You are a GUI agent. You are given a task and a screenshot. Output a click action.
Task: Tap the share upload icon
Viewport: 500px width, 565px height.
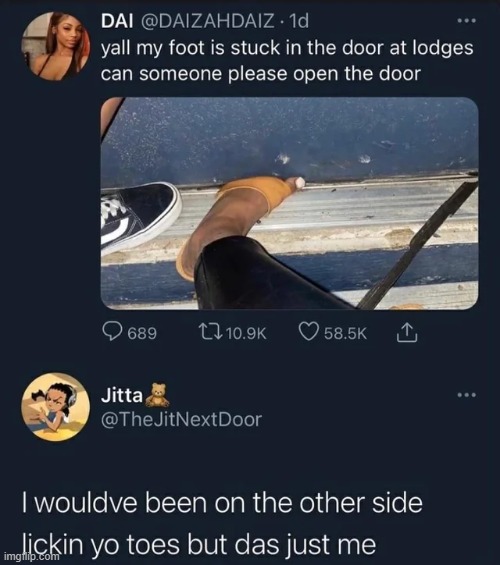click(407, 333)
